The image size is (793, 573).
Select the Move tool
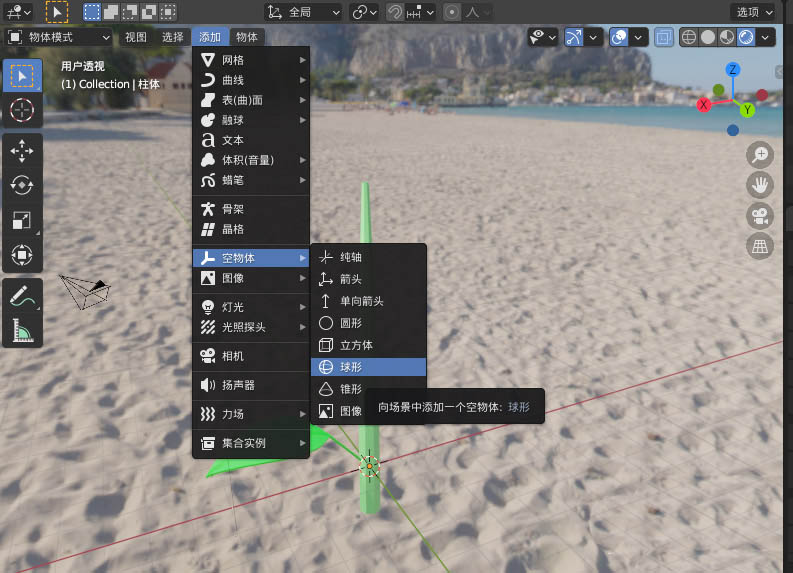pos(22,151)
